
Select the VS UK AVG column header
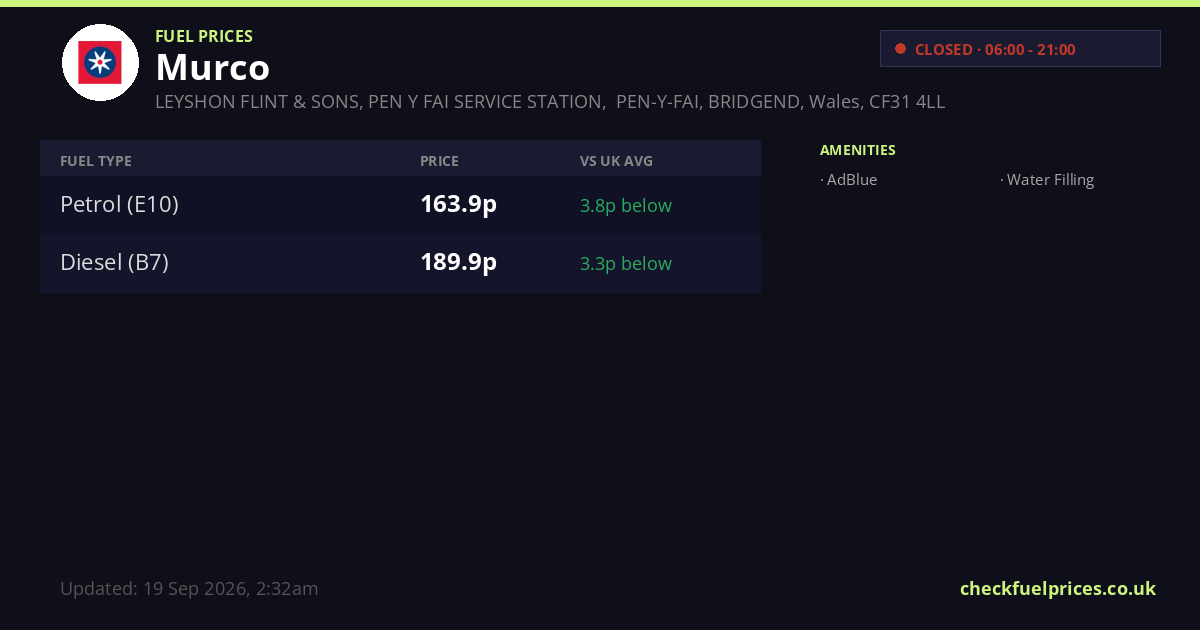click(616, 161)
